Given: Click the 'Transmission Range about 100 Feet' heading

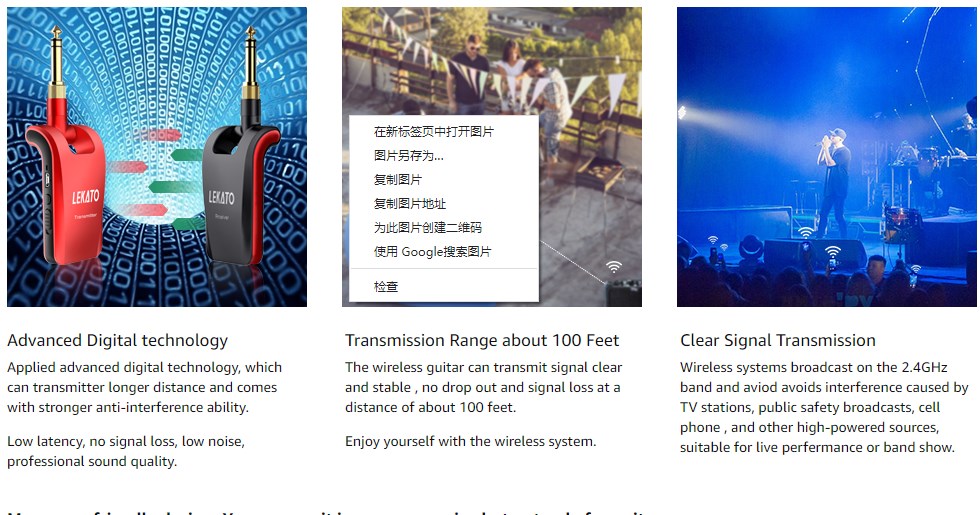Looking at the screenshot, I should click(x=482, y=341).
